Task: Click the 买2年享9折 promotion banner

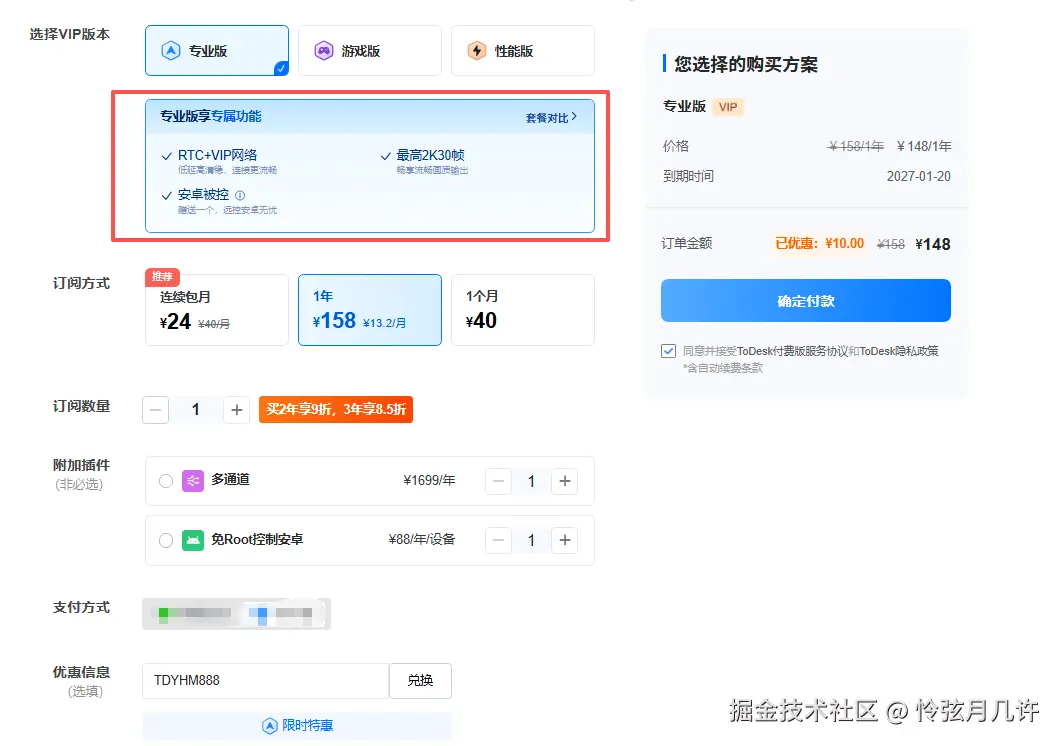Action: coord(336,410)
